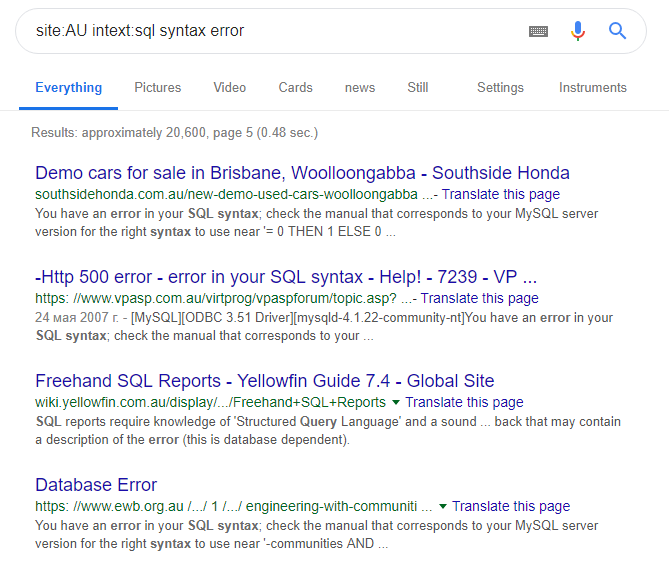The width and height of the screenshot is (669, 576).
Task: Open the Still menu
Action: click(418, 87)
